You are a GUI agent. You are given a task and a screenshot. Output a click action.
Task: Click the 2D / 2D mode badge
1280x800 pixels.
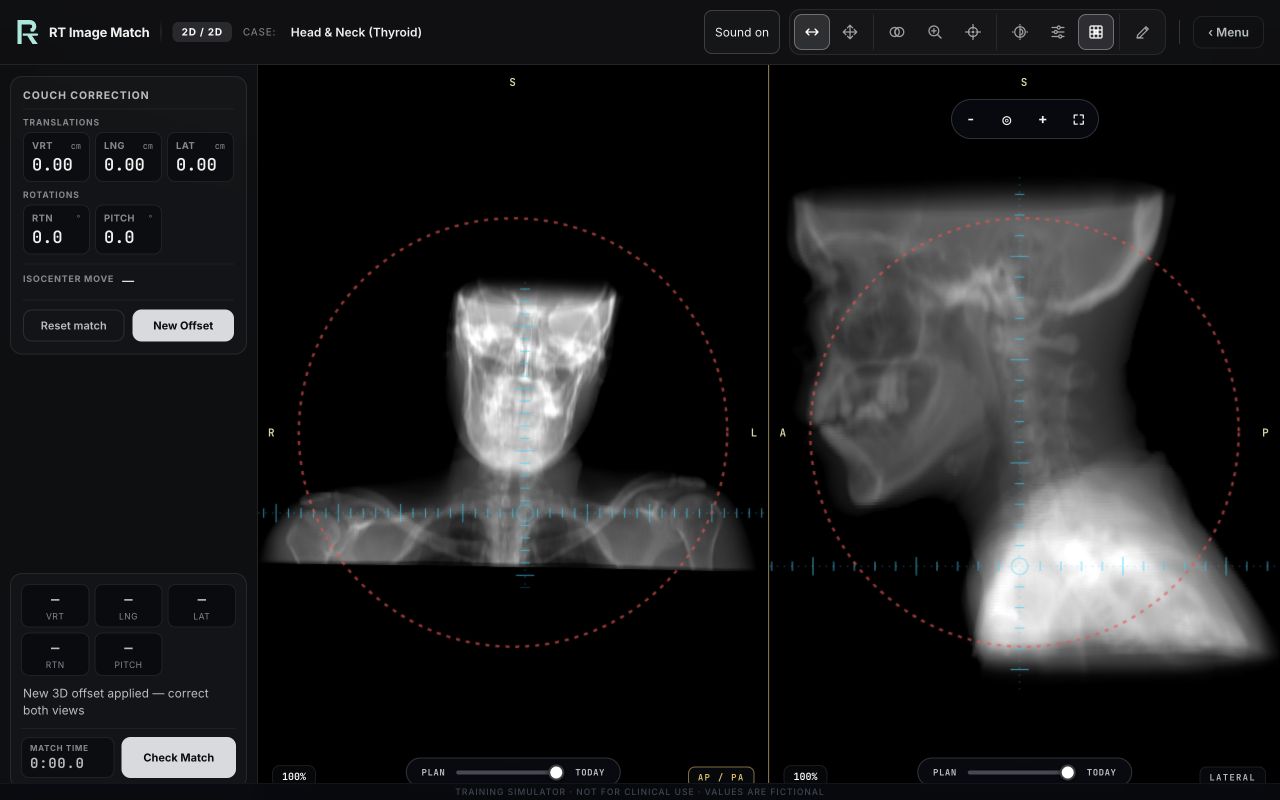coord(202,32)
